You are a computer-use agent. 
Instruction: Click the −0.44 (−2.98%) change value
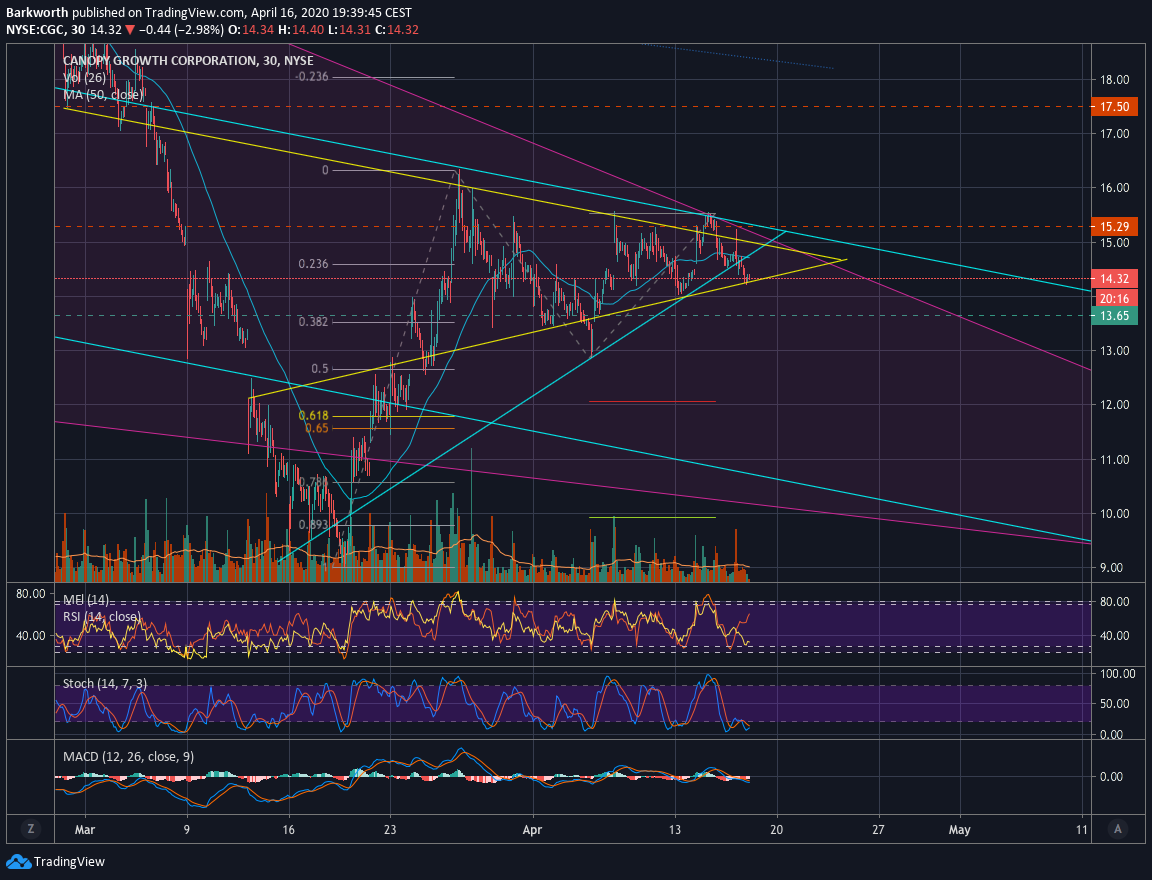coord(180,30)
